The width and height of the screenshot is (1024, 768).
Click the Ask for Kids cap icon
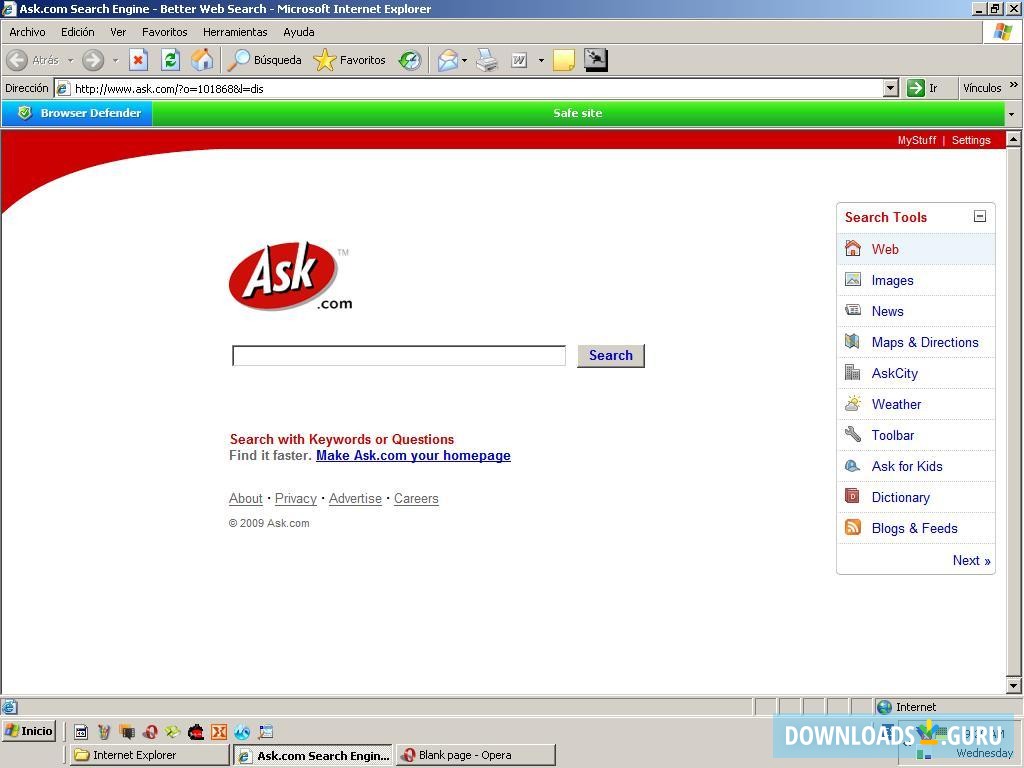click(852, 466)
